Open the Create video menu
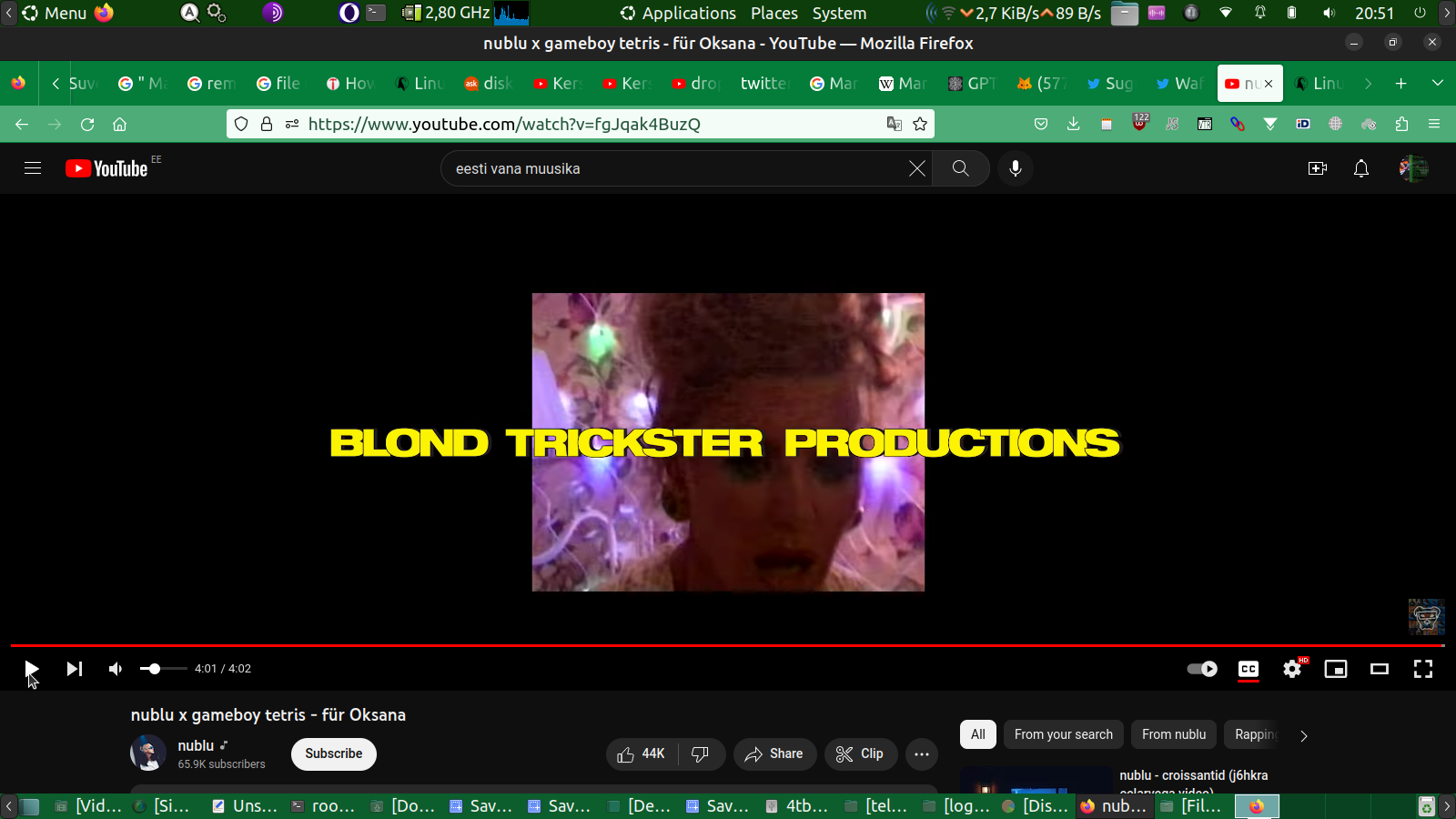Screen dimensions: 1456x819 pos(1318,168)
